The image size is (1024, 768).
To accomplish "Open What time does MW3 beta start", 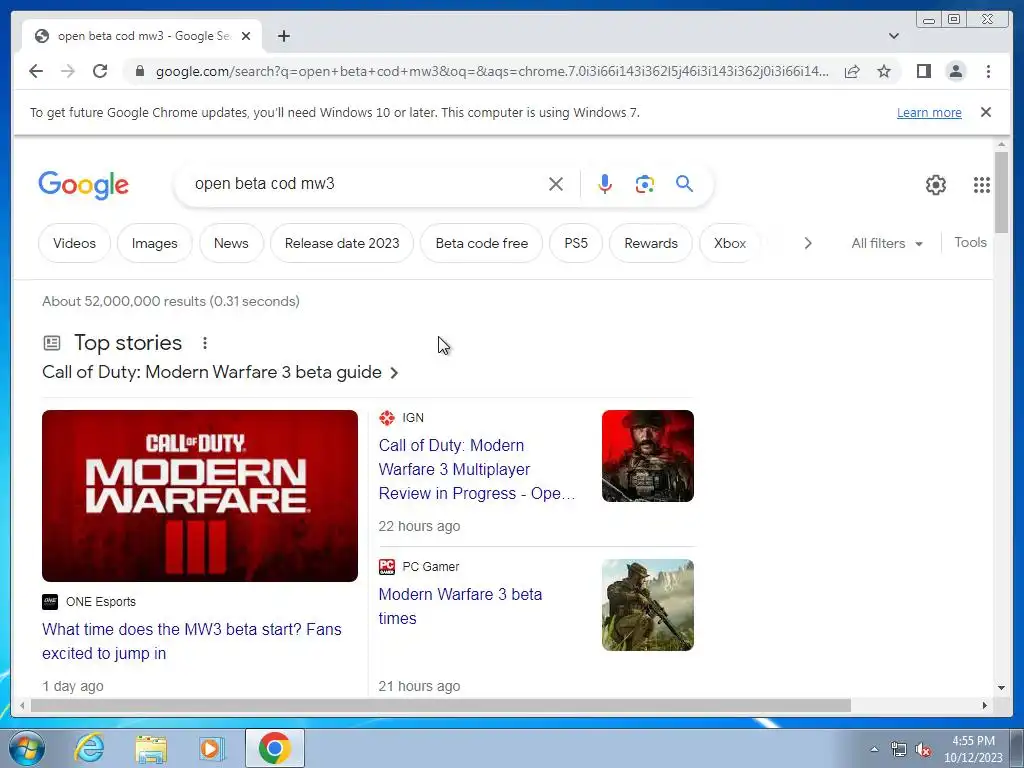I will [x=192, y=641].
